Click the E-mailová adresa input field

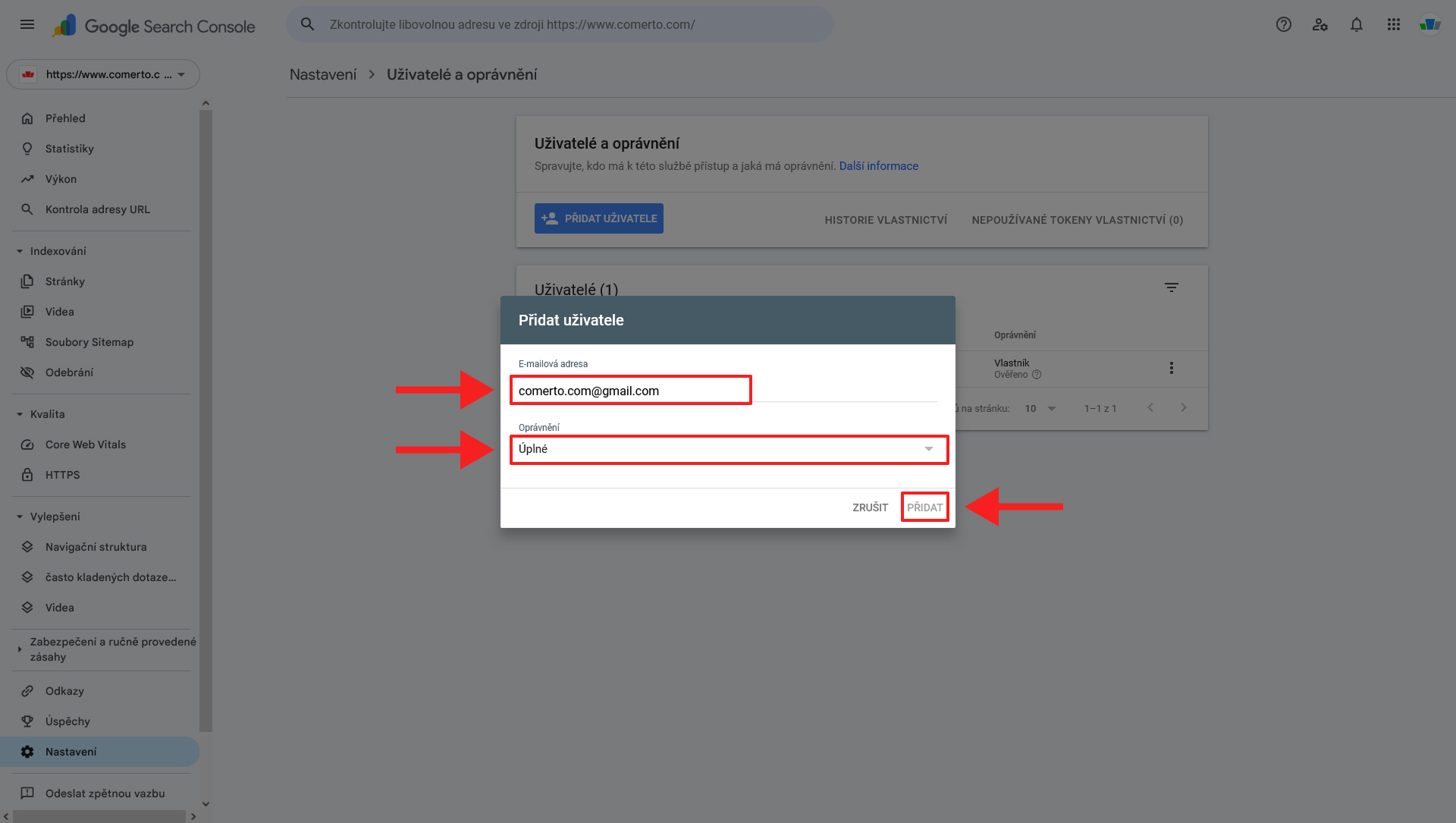coord(629,391)
